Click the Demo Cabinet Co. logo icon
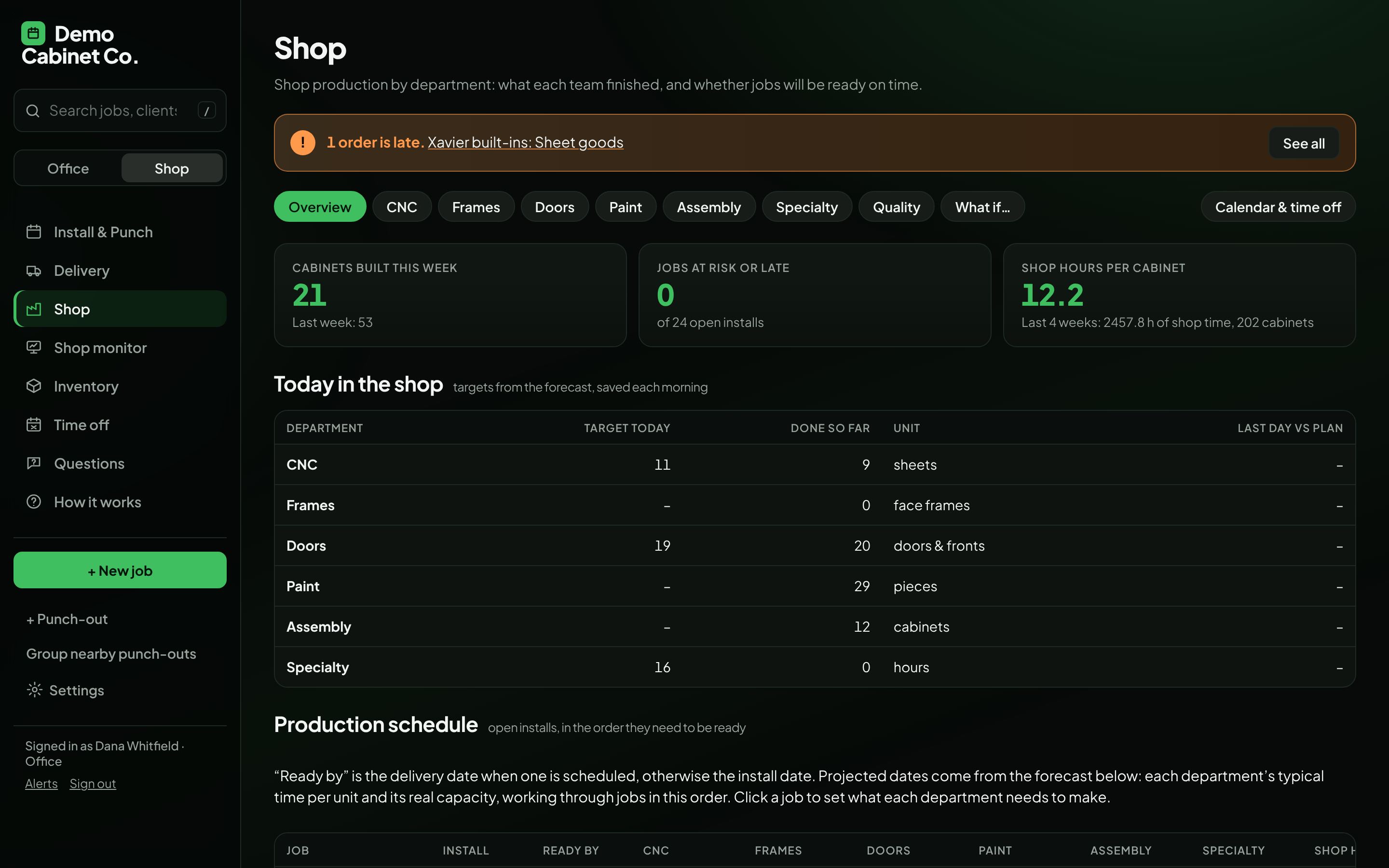Viewport: 1389px width, 868px height. point(33,33)
